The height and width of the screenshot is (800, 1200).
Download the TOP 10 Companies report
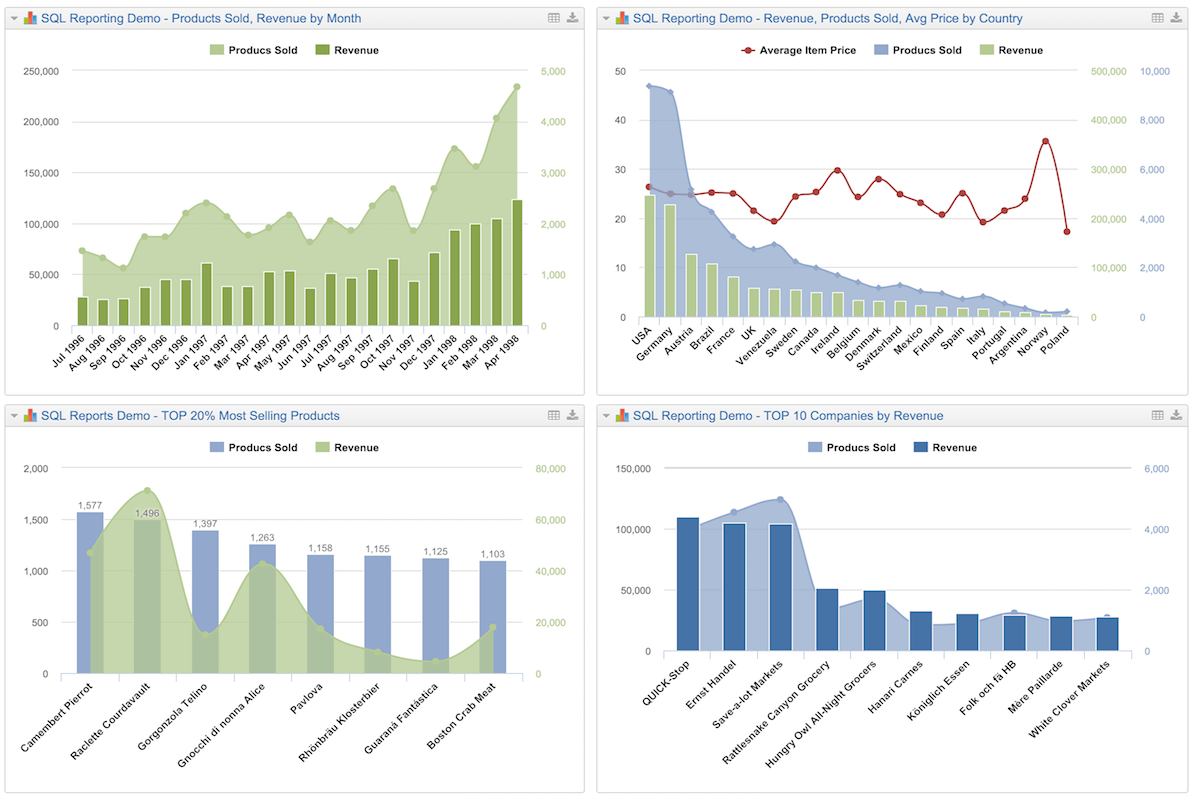1177,415
